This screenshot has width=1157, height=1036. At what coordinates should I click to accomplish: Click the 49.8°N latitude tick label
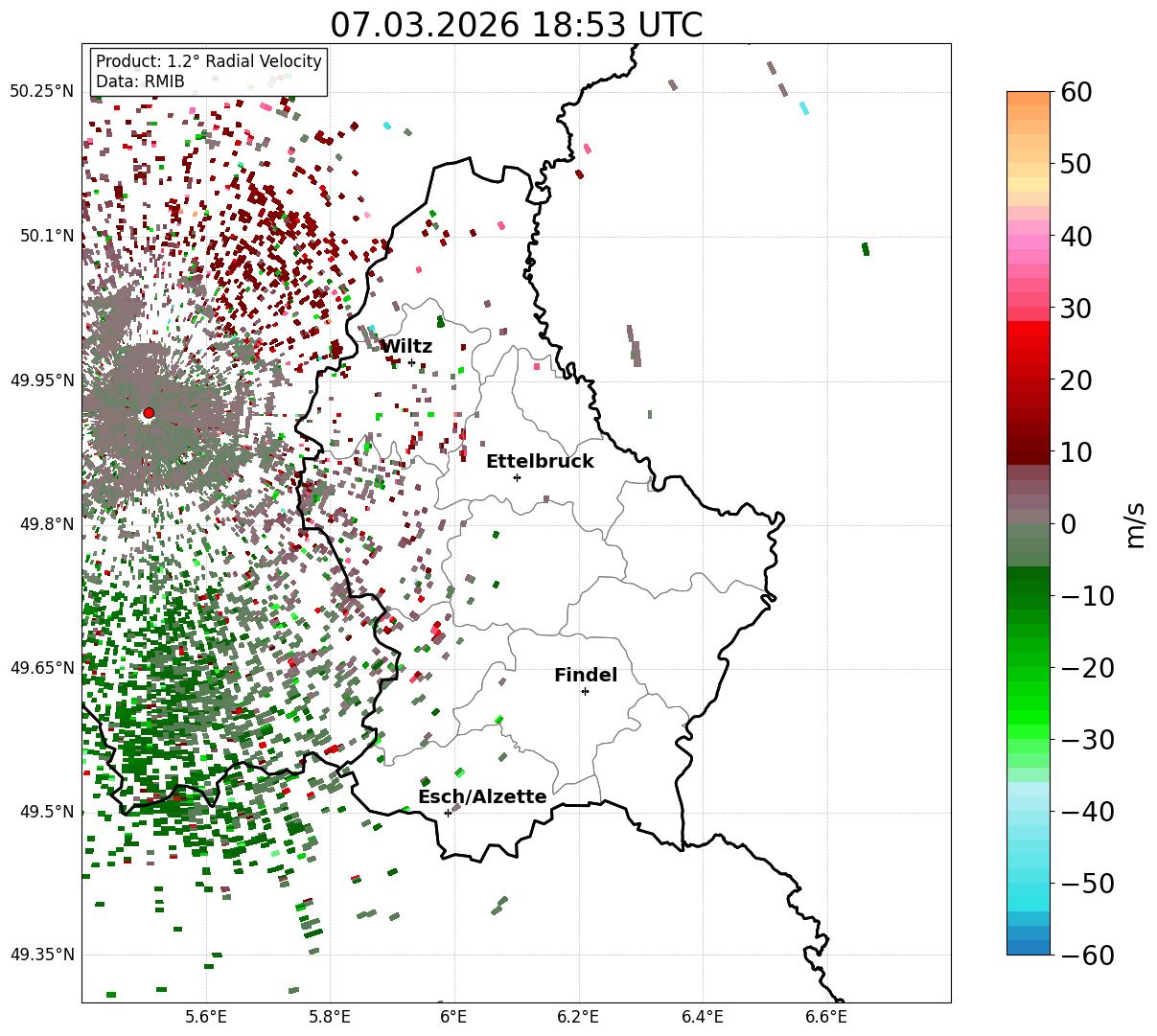[47, 524]
